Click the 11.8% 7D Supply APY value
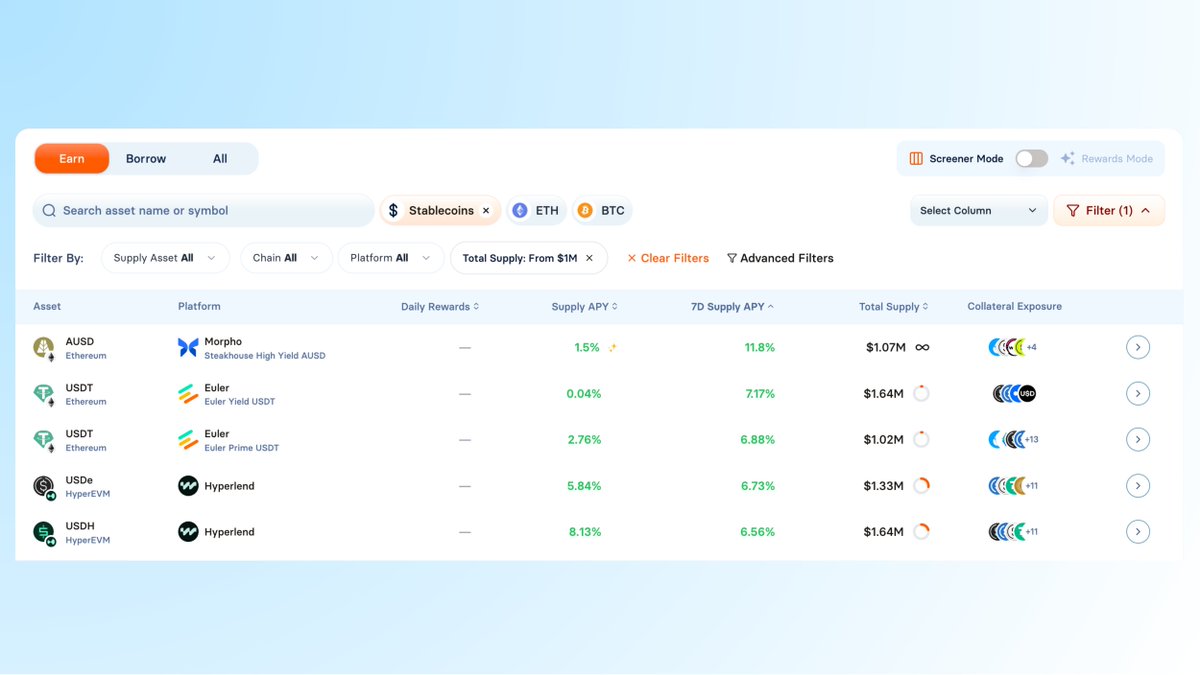 pyautogui.click(x=759, y=348)
